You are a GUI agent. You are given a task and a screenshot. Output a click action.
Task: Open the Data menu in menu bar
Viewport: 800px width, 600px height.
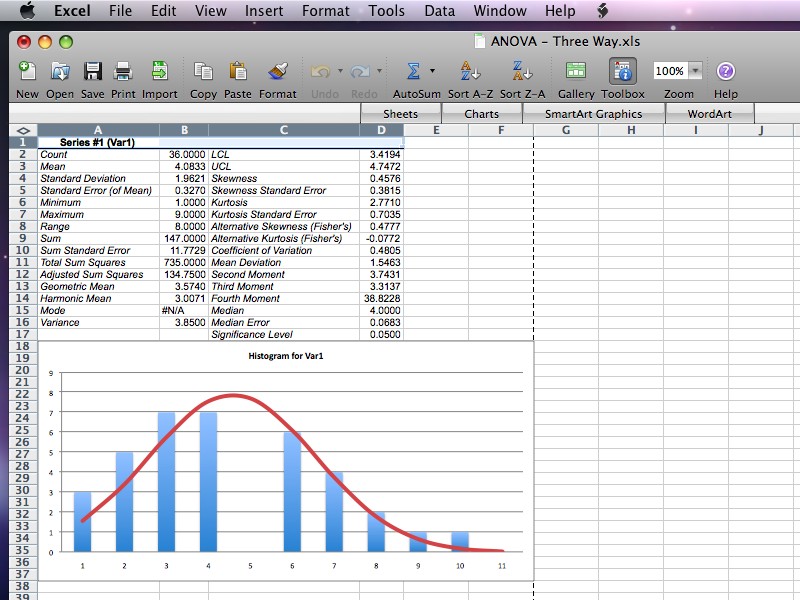point(439,11)
